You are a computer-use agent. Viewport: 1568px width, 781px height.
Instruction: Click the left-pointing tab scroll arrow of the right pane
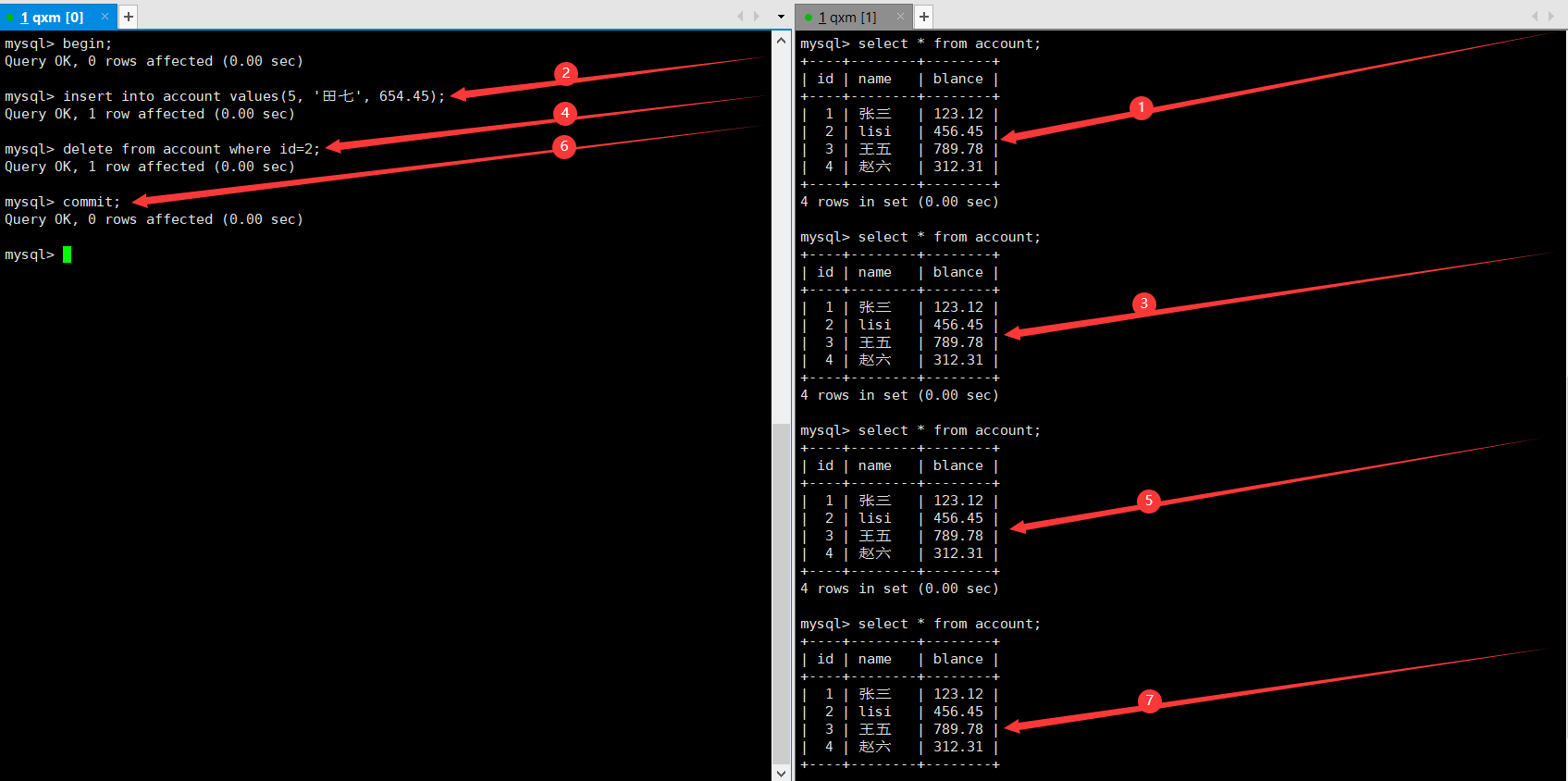[x=1535, y=17]
